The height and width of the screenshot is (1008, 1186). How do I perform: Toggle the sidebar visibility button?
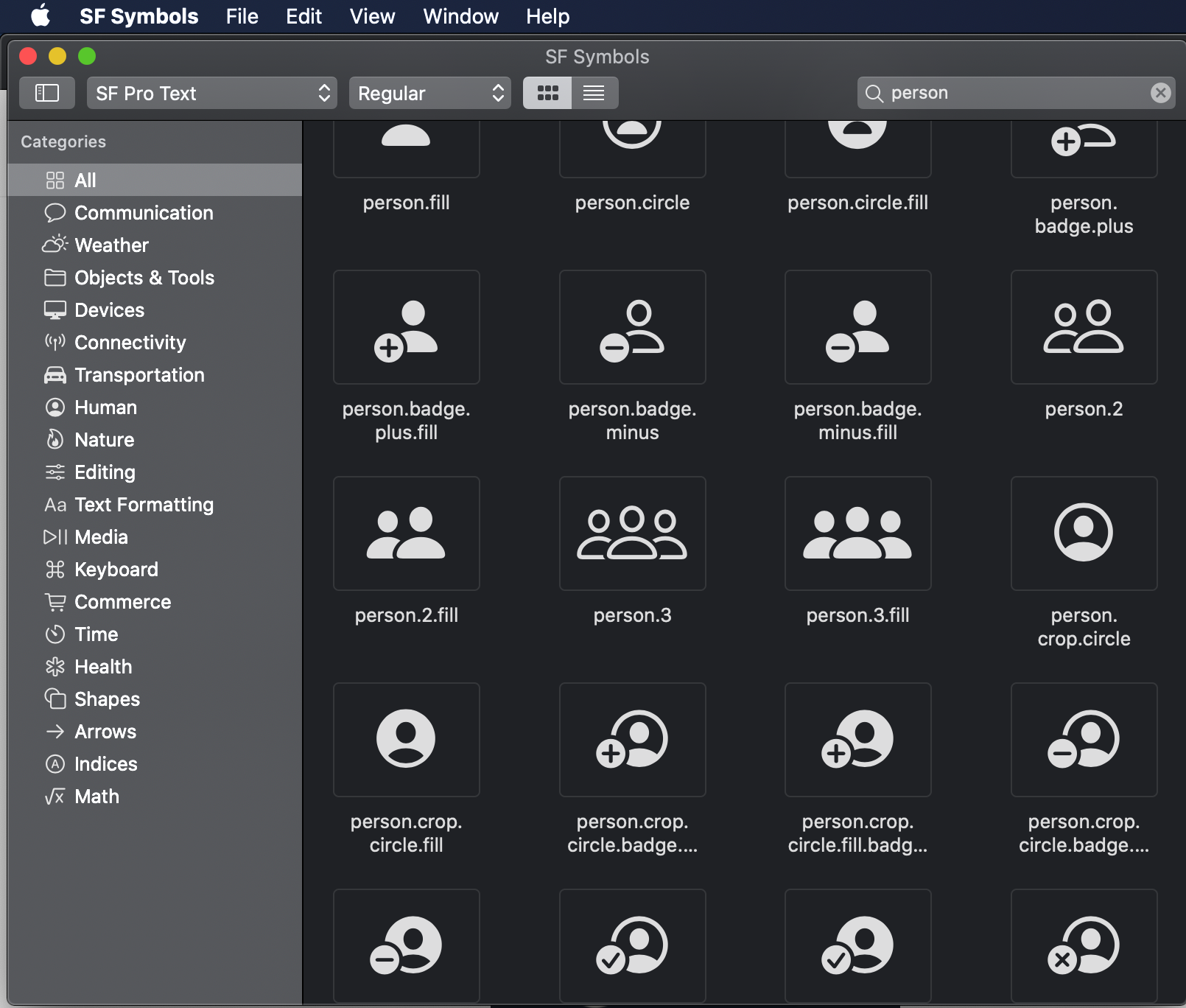[47, 93]
